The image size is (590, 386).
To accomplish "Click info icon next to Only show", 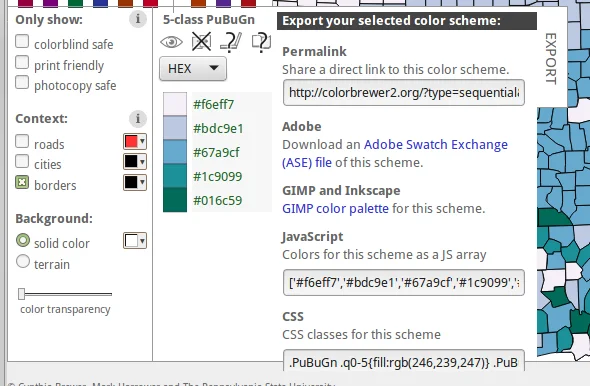I will [138, 18].
